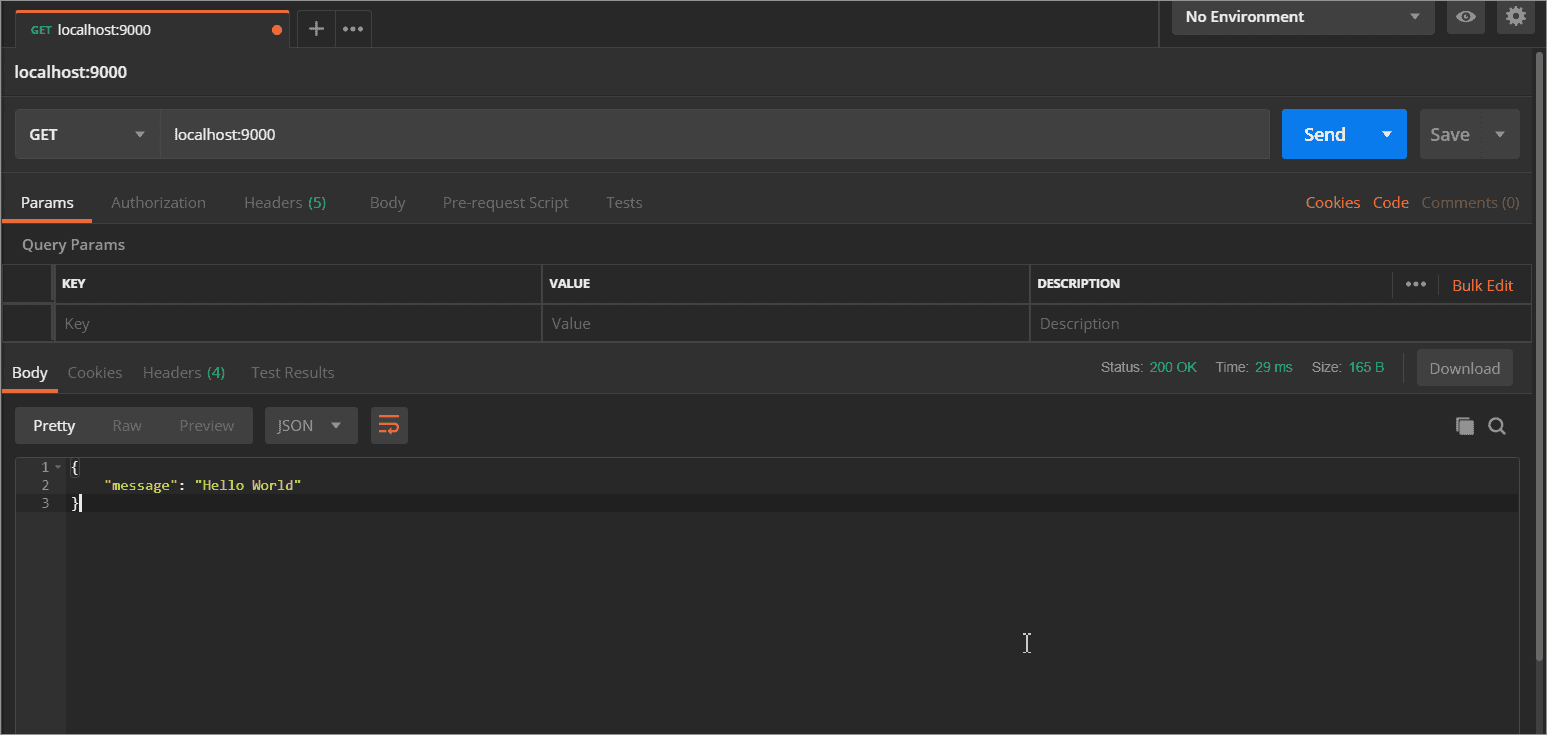1547x735 pixels.
Task: Copy response body to clipboard
Action: (x=1464, y=426)
